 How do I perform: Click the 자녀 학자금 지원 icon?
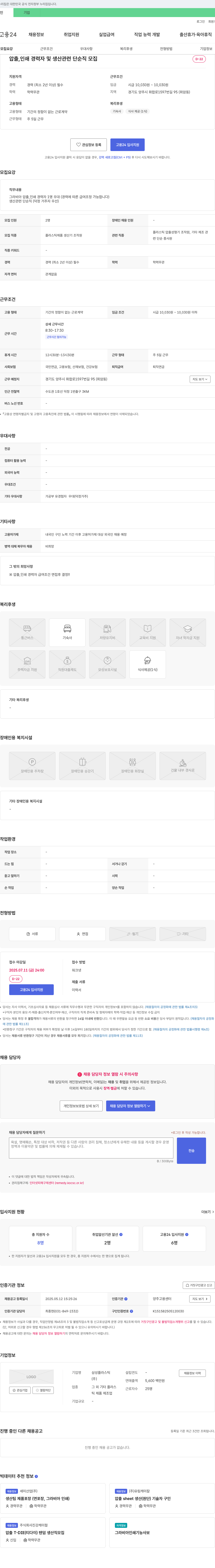click(x=188, y=632)
